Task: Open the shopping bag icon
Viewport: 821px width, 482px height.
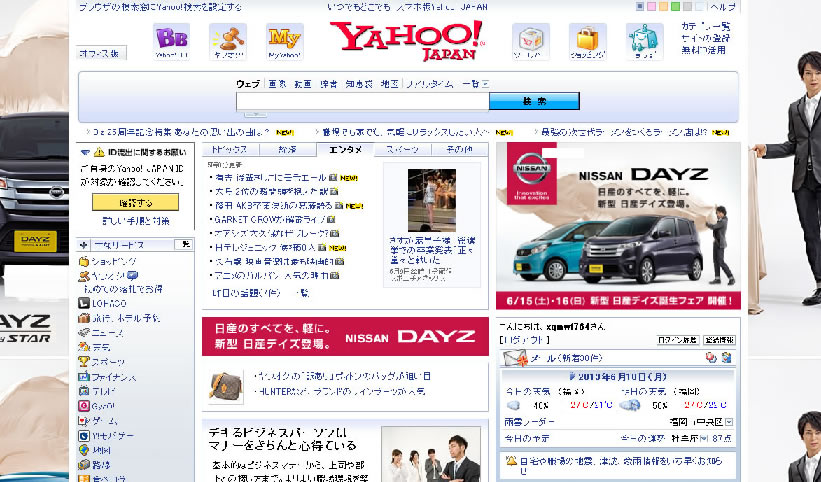Action: point(587,41)
